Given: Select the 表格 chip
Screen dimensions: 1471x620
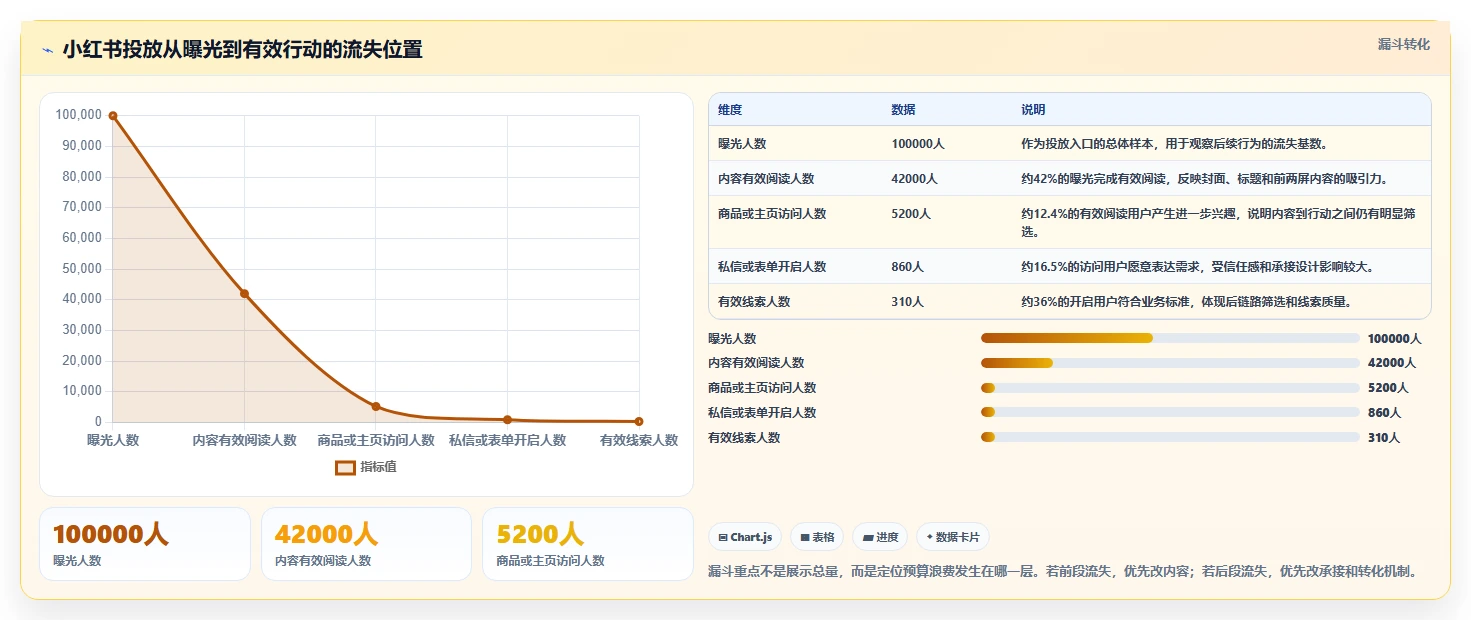Looking at the screenshot, I should [817, 537].
